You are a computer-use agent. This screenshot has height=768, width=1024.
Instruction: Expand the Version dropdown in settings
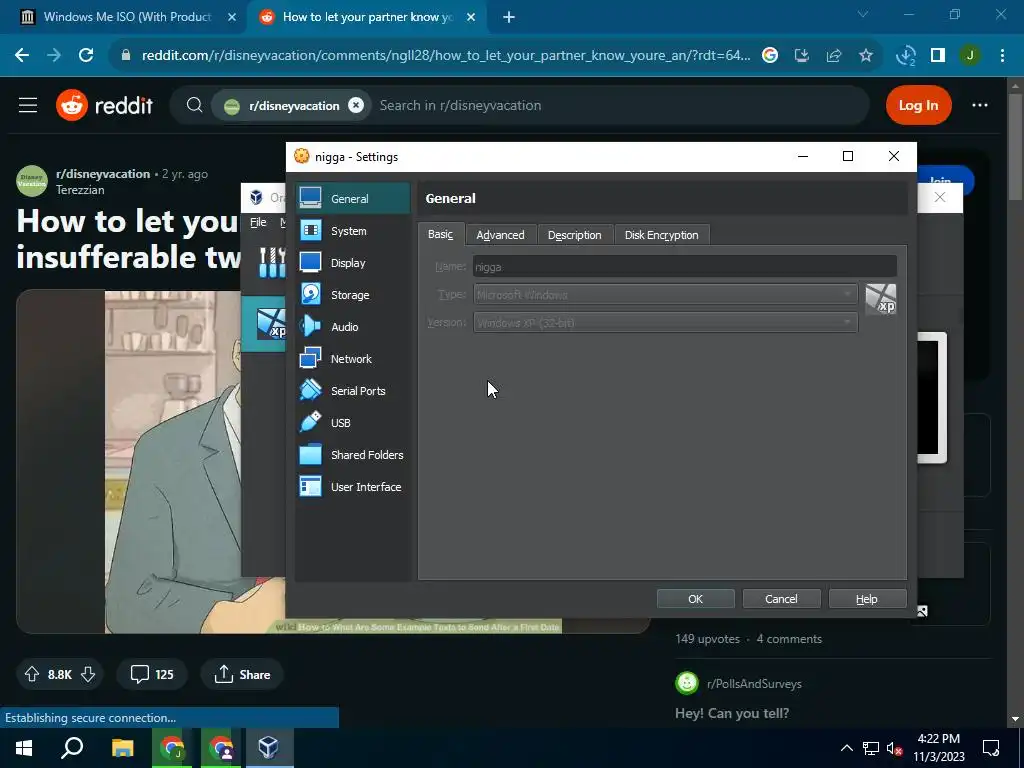pyautogui.click(x=665, y=322)
